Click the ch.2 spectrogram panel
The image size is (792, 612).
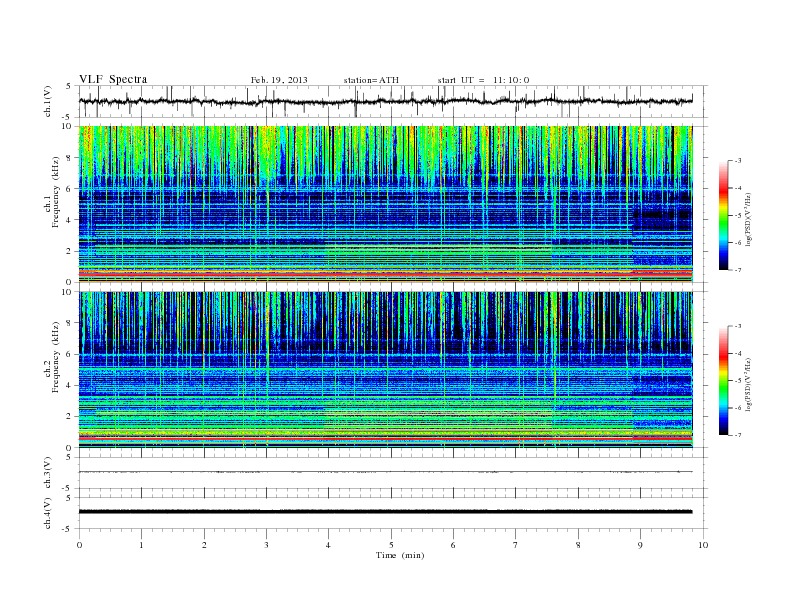[x=386, y=370]
